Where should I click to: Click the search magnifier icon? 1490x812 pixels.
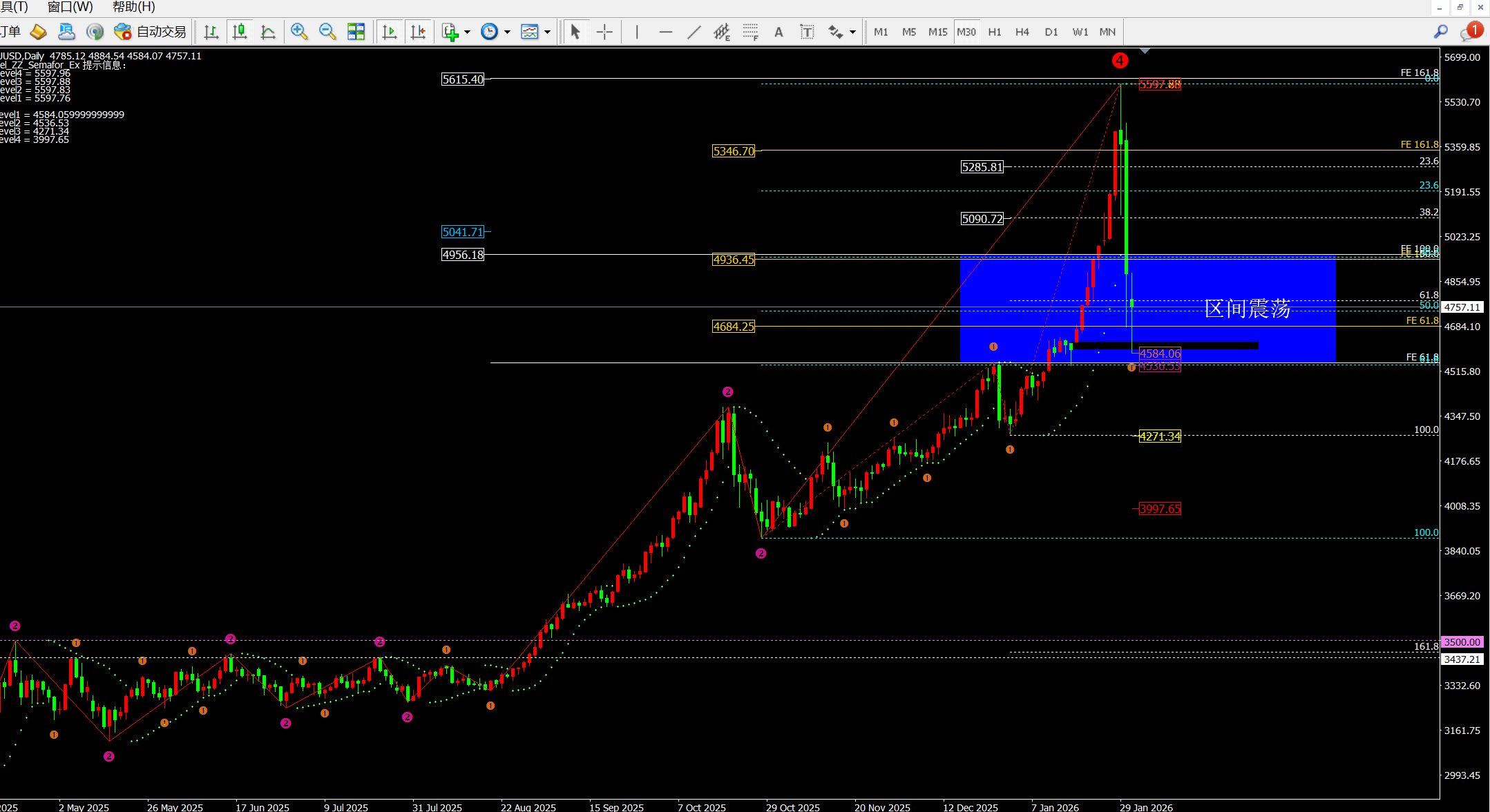click(x=1440, y=32)
